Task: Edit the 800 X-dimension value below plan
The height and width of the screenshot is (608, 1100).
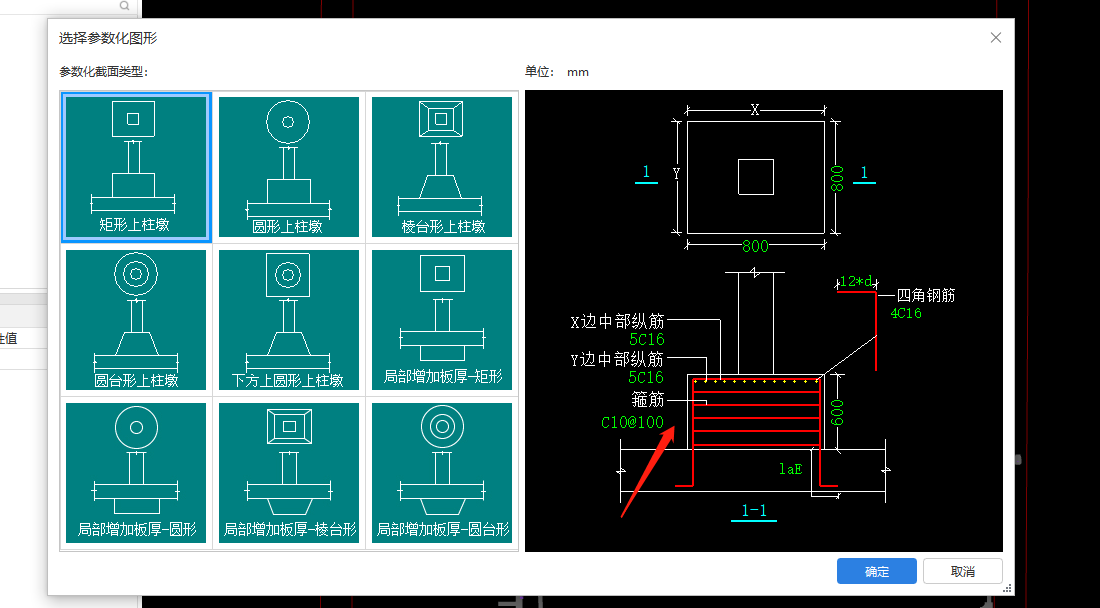Action: (756, 246)
